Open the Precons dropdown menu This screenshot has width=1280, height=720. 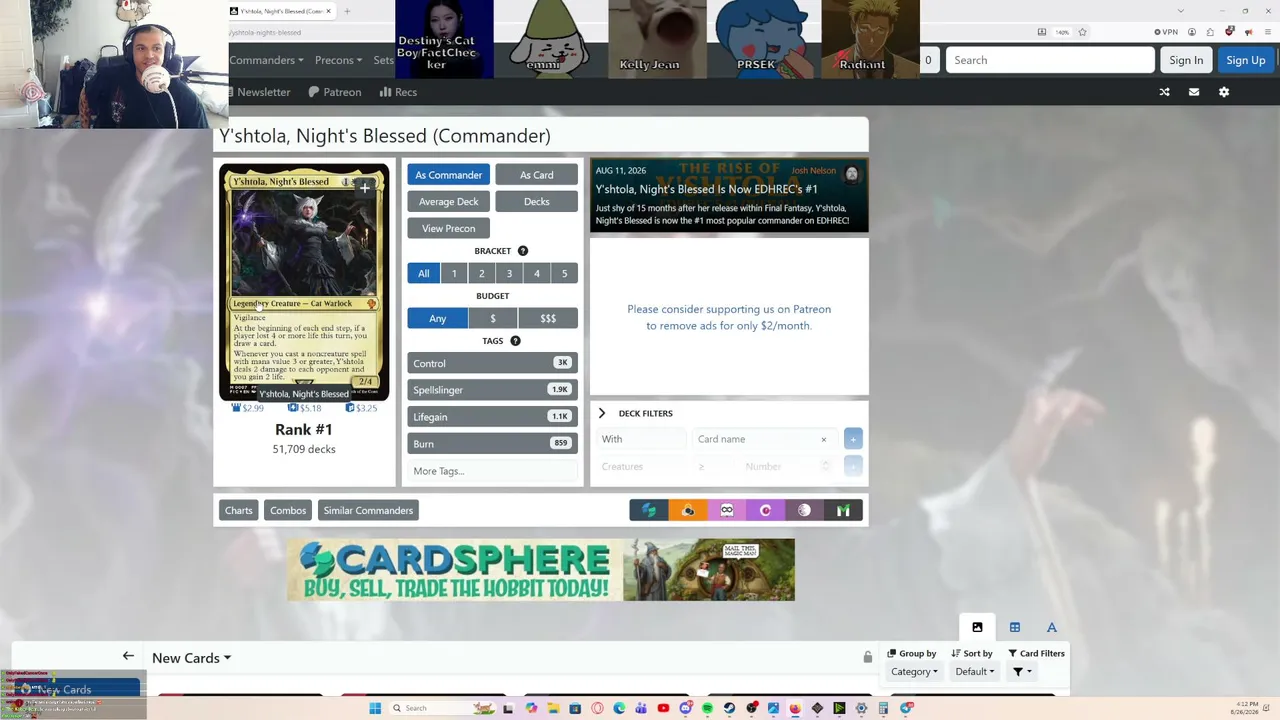click(338, 60)
